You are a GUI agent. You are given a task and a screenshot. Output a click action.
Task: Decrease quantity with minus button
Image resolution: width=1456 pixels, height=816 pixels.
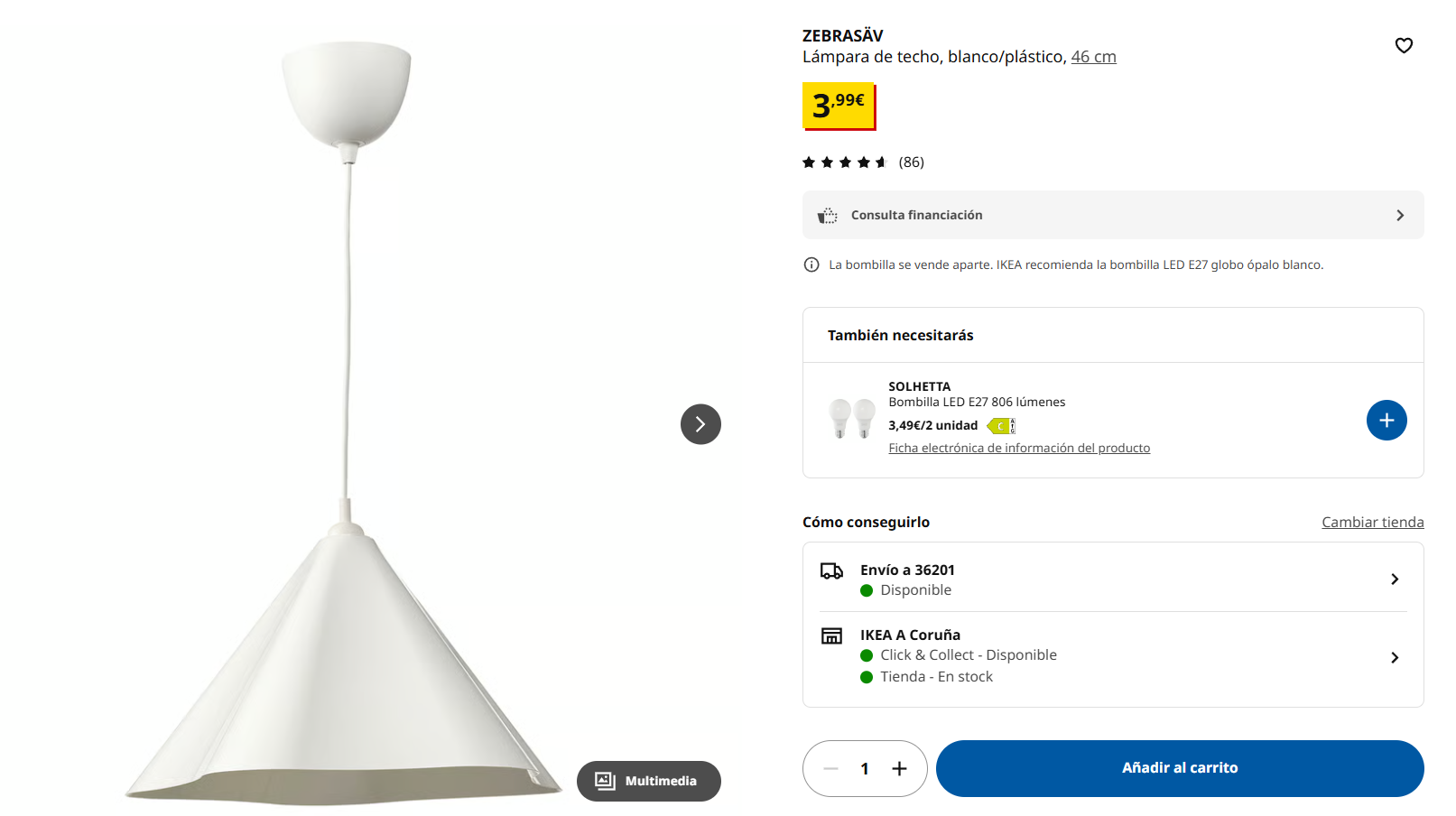pyautogui.click(x=831, y=768)
